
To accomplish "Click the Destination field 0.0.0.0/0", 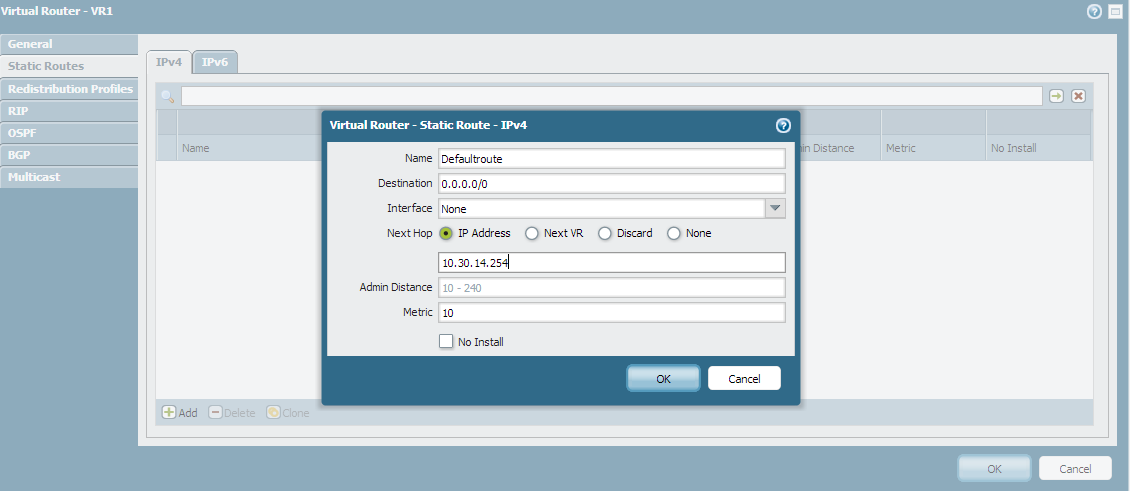I will click(x=612, y=183).
